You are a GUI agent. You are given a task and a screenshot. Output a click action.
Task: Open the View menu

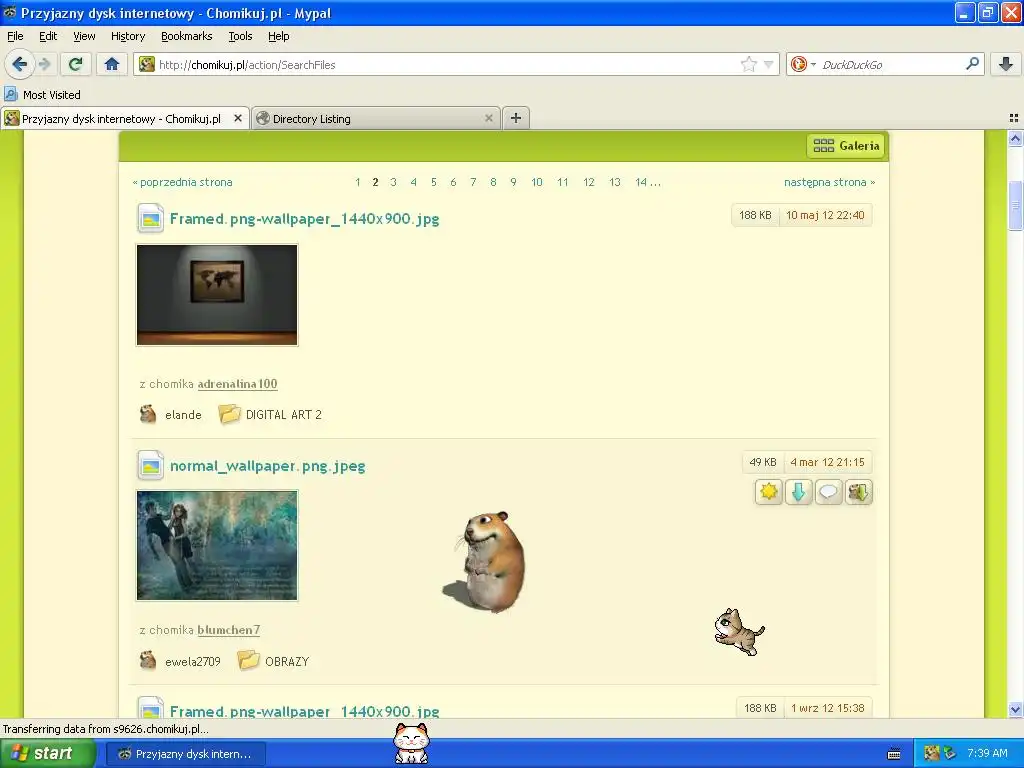[x=84, y=37]
